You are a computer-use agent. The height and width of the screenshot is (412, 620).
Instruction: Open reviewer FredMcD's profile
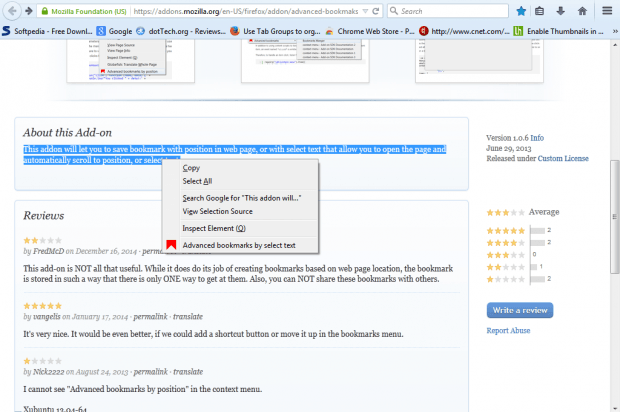[48, 251]
